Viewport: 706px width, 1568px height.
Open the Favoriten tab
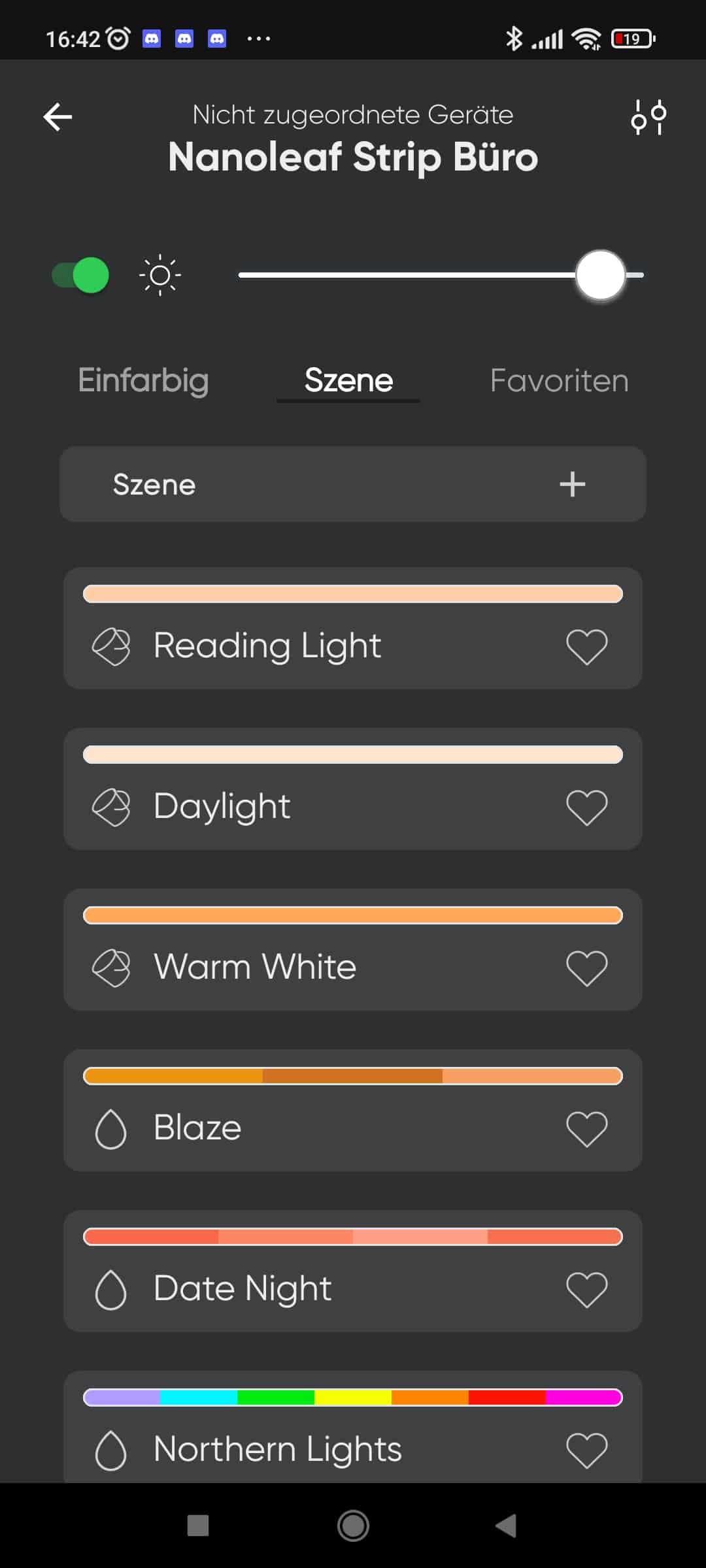pyautogui.click(x=559, y=381)
